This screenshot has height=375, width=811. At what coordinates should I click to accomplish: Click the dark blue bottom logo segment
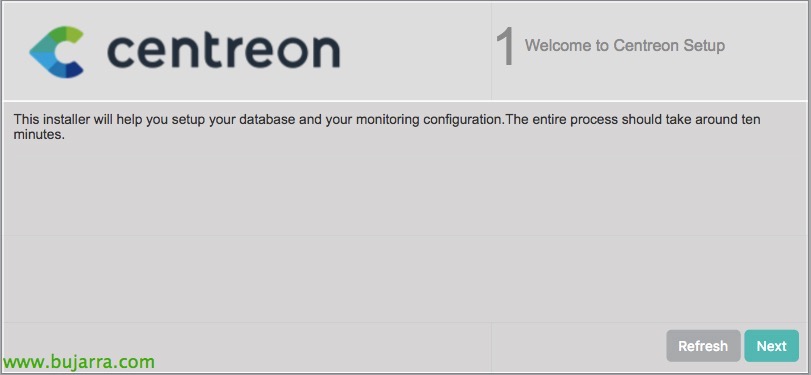[71, 69]
